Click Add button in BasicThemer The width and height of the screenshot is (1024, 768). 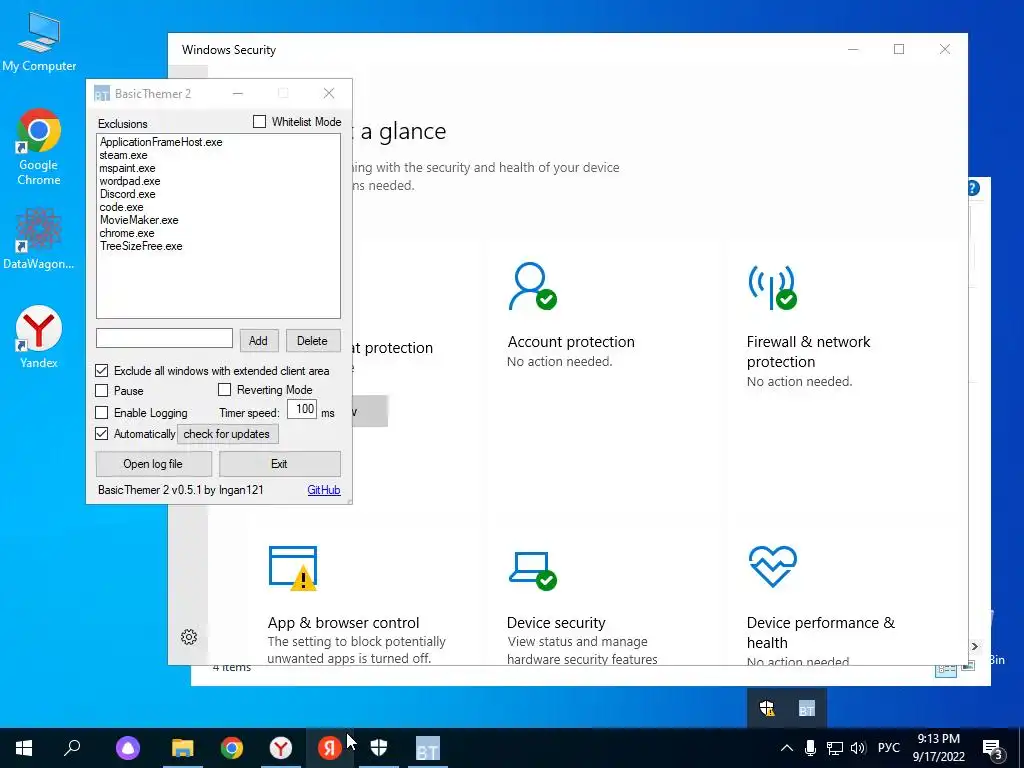point(258,340)
